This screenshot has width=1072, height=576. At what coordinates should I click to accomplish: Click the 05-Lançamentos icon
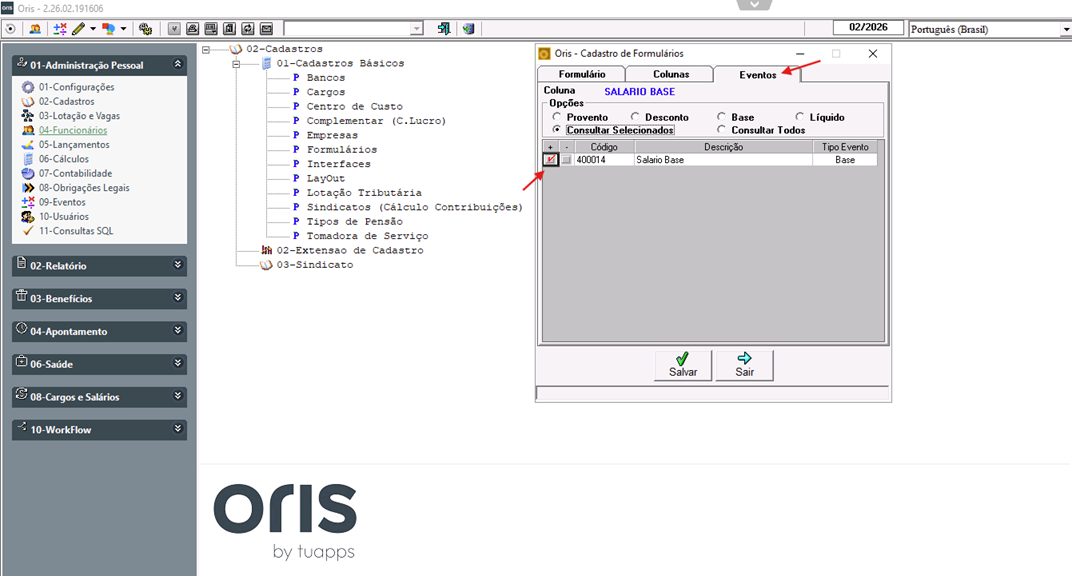tap(28, 145)
